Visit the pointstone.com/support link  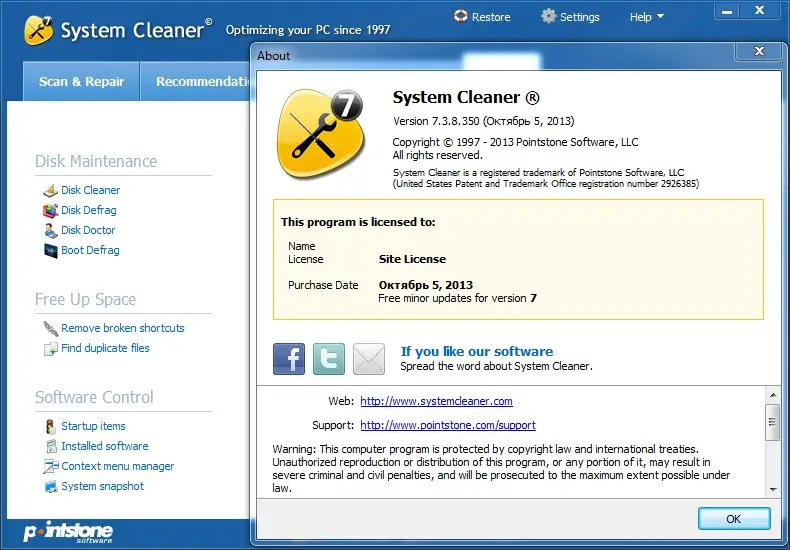pyautogui.click(x=448, y=425)
